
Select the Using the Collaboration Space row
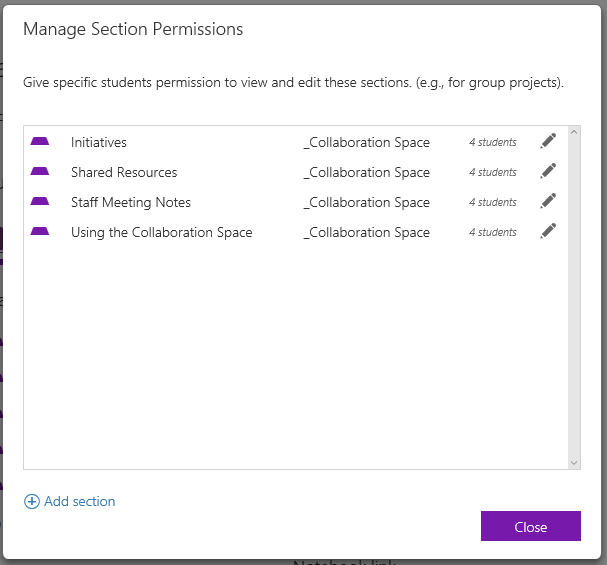click(x=161, y=232)
